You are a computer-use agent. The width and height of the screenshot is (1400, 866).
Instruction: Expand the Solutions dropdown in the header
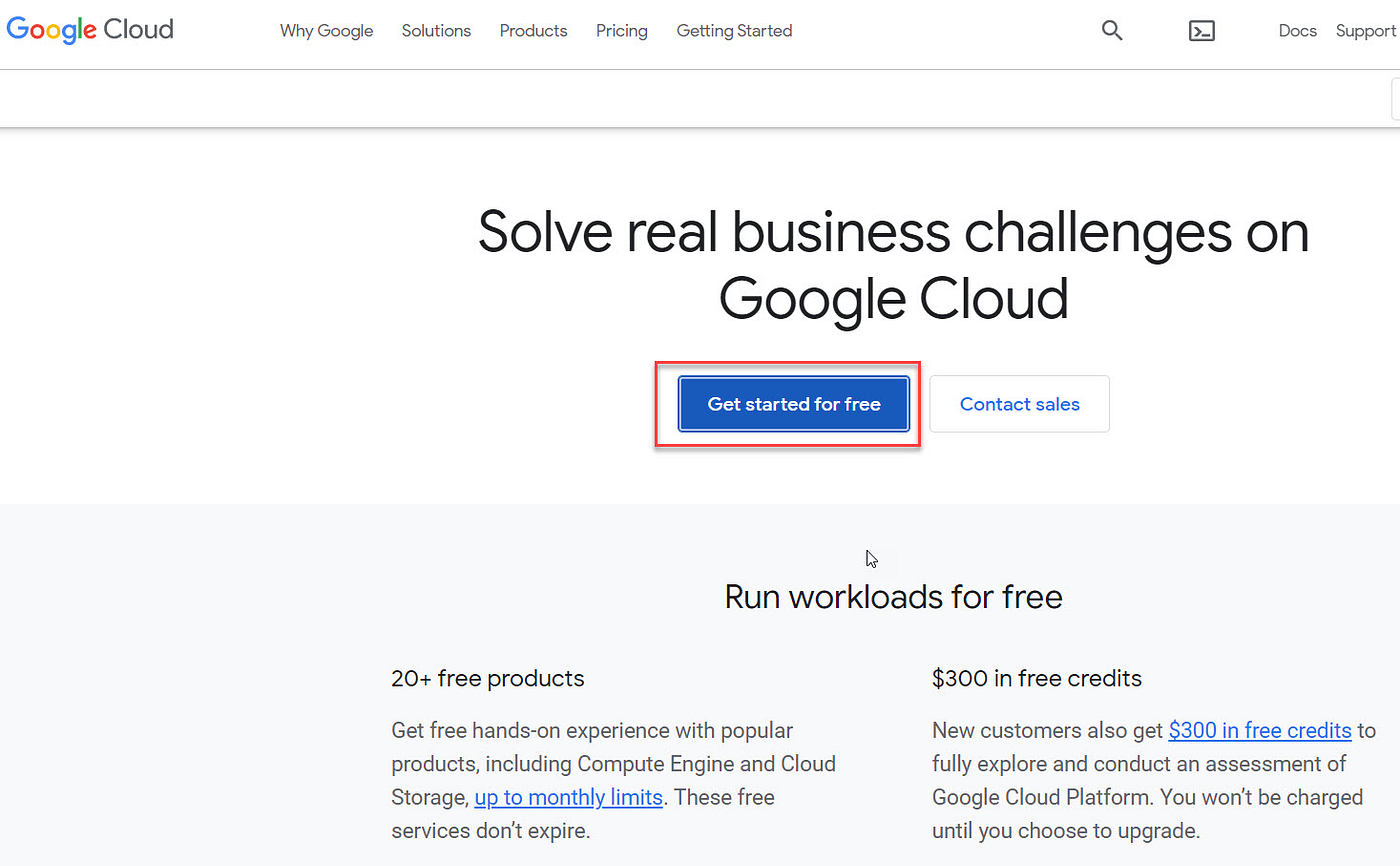coord(436,31)
